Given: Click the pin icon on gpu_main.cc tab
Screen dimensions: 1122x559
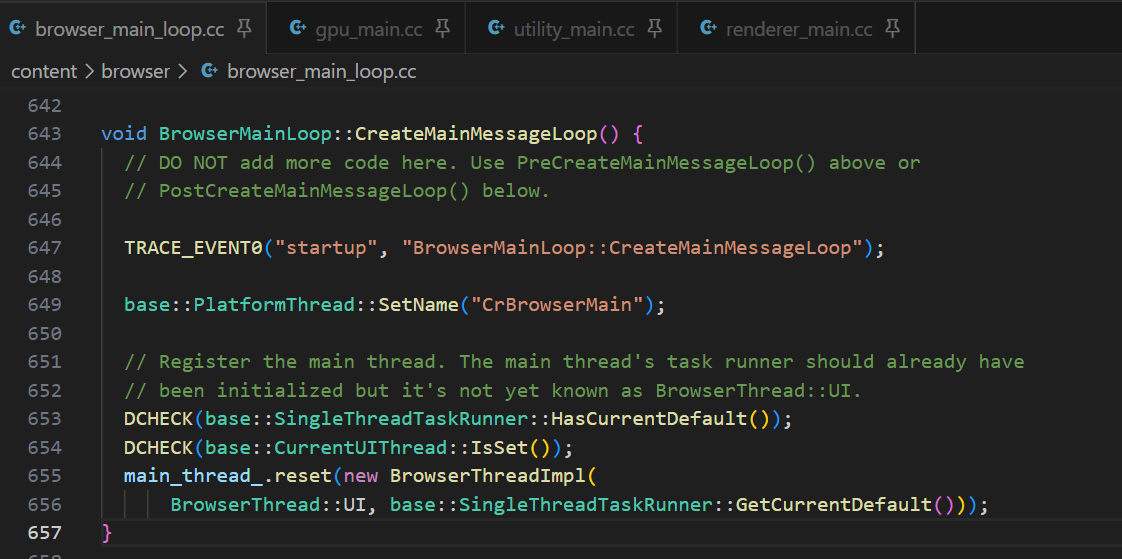Looking at the screenshot, I should tap(443, 29).
